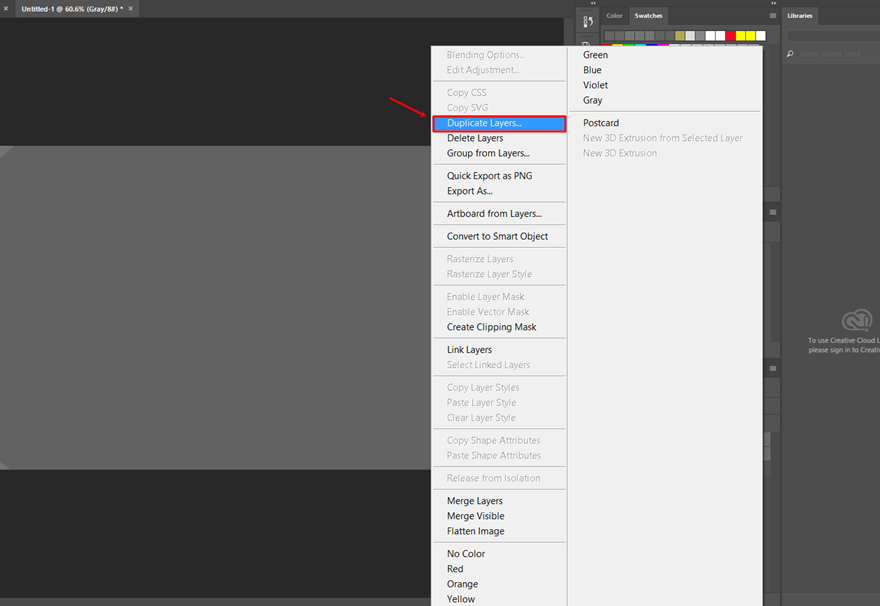Click the Search Adobe Stock magnifier icon

pyautogui.click(x=790, y=54)
